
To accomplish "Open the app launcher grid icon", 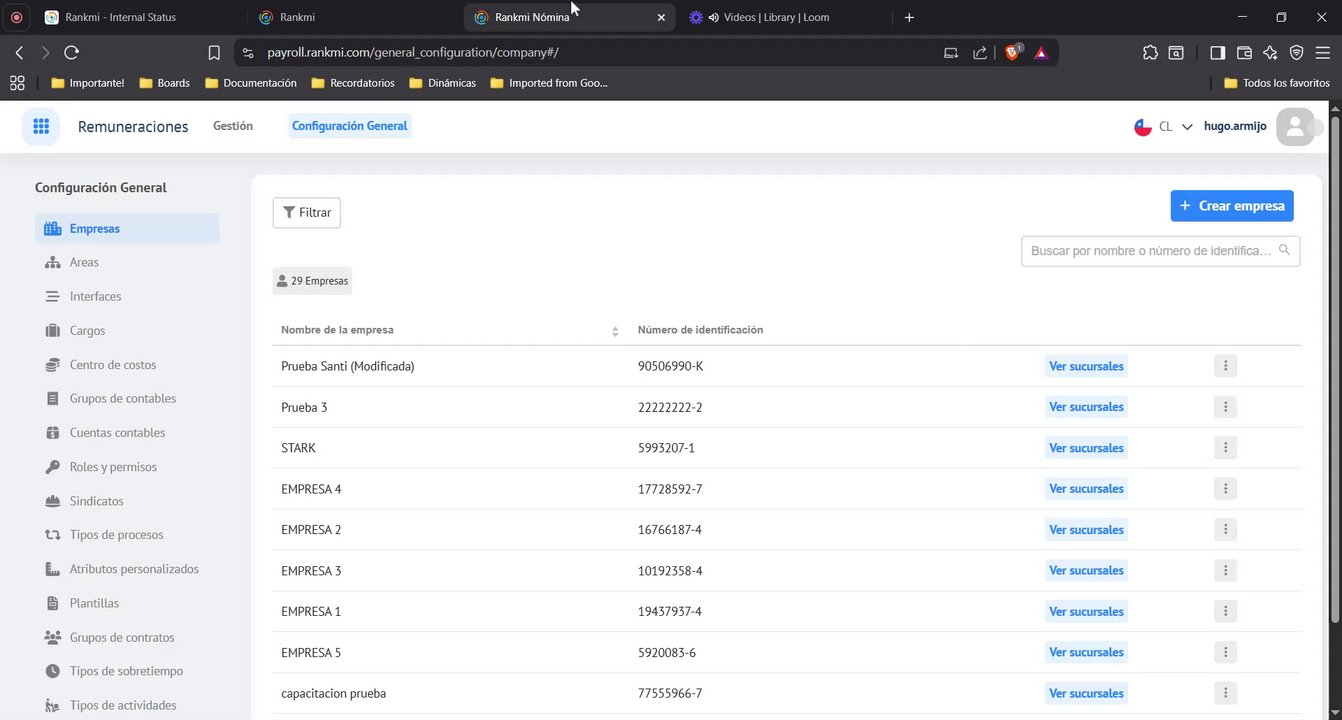I will point(41,127).
